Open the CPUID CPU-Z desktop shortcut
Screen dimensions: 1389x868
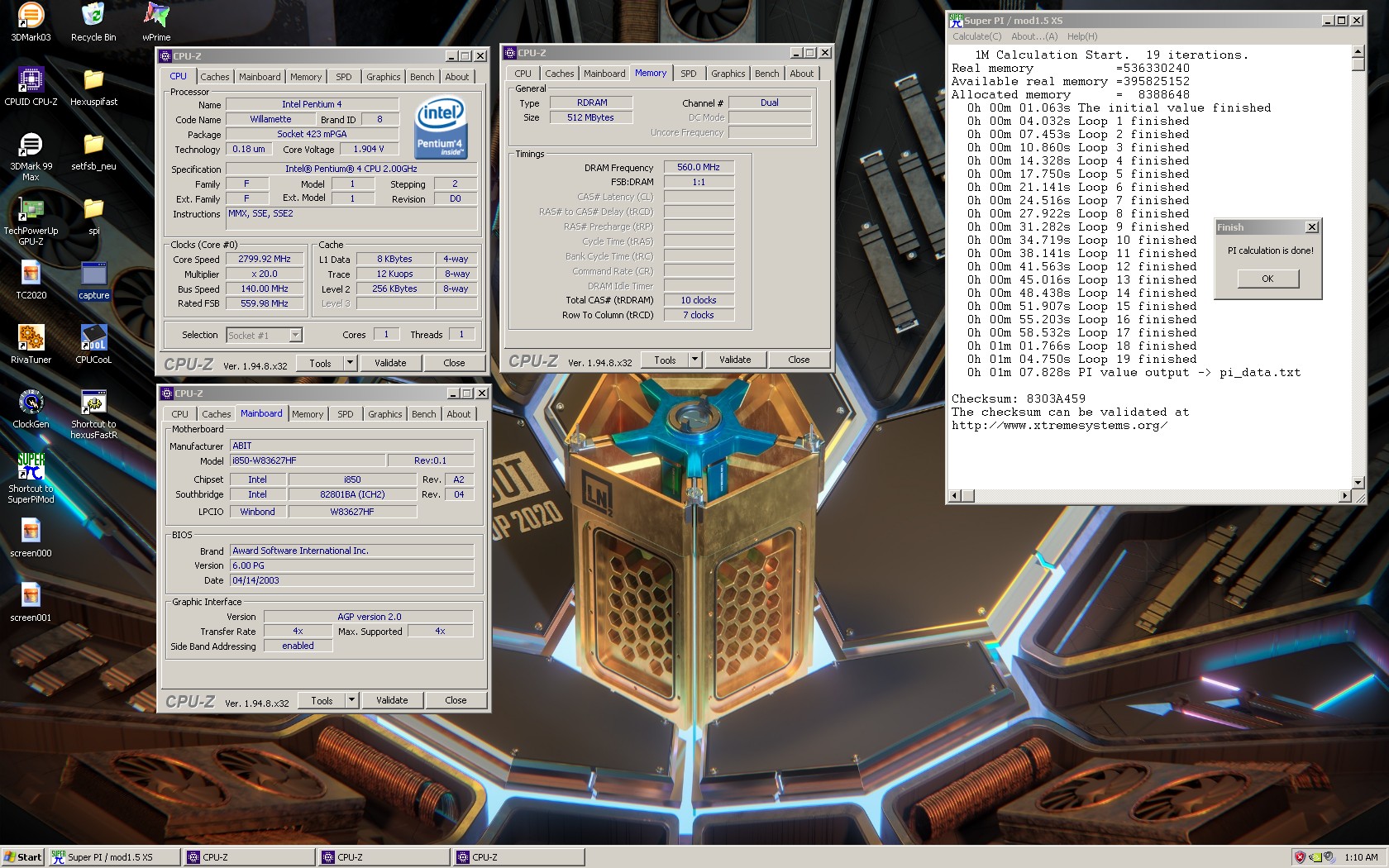31,87
